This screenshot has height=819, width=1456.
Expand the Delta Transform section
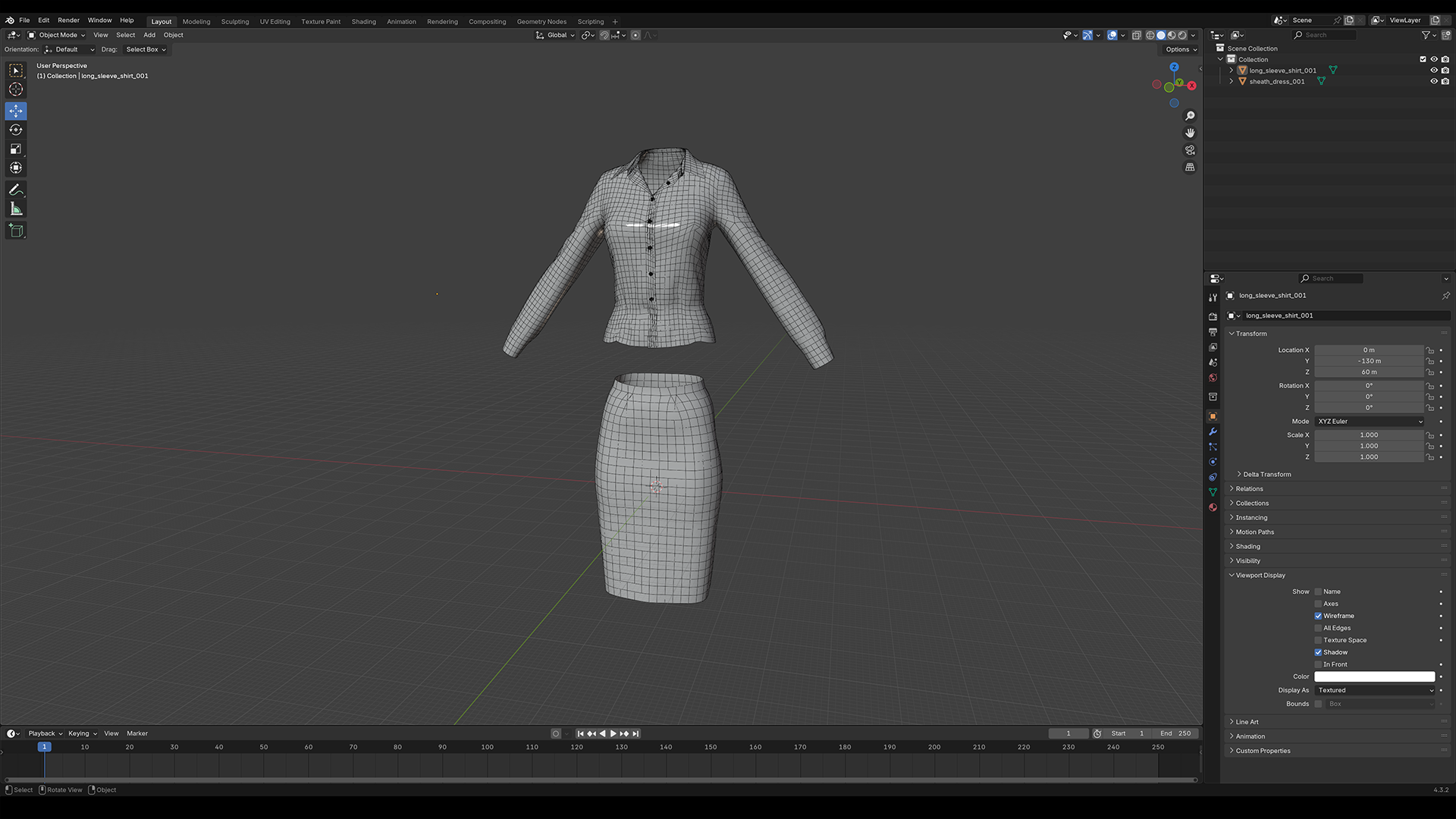coord(1266,474)
